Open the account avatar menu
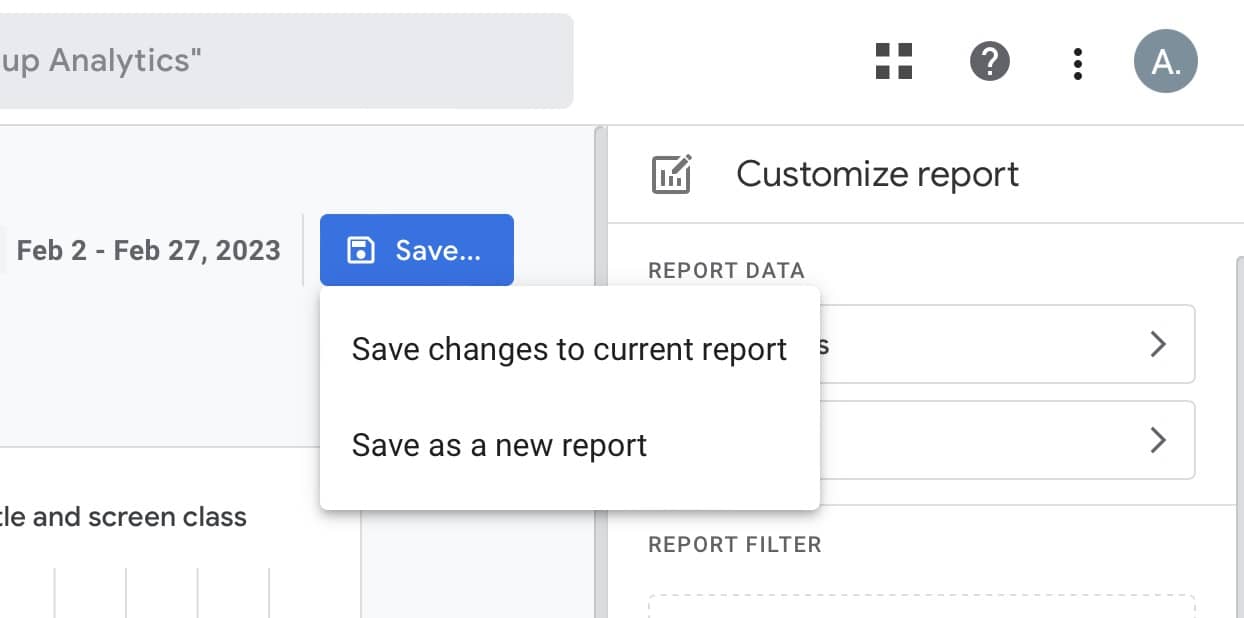The height and width of the screenshot is (618, 1244). click(x=1165, y=61)
